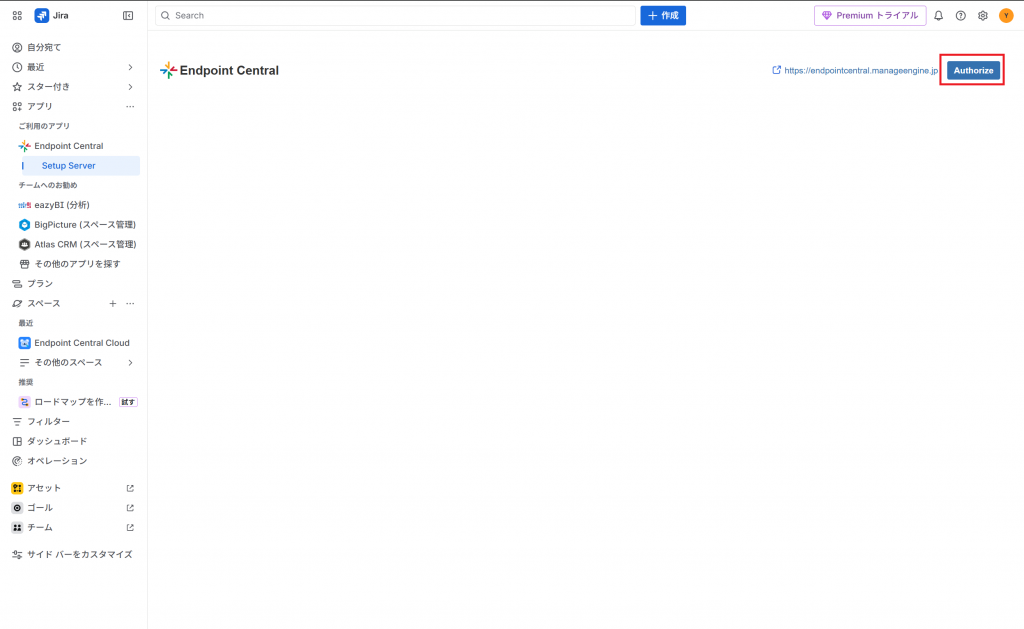Open the endpointcentral.manageengine.jp link

coord(861,71)
